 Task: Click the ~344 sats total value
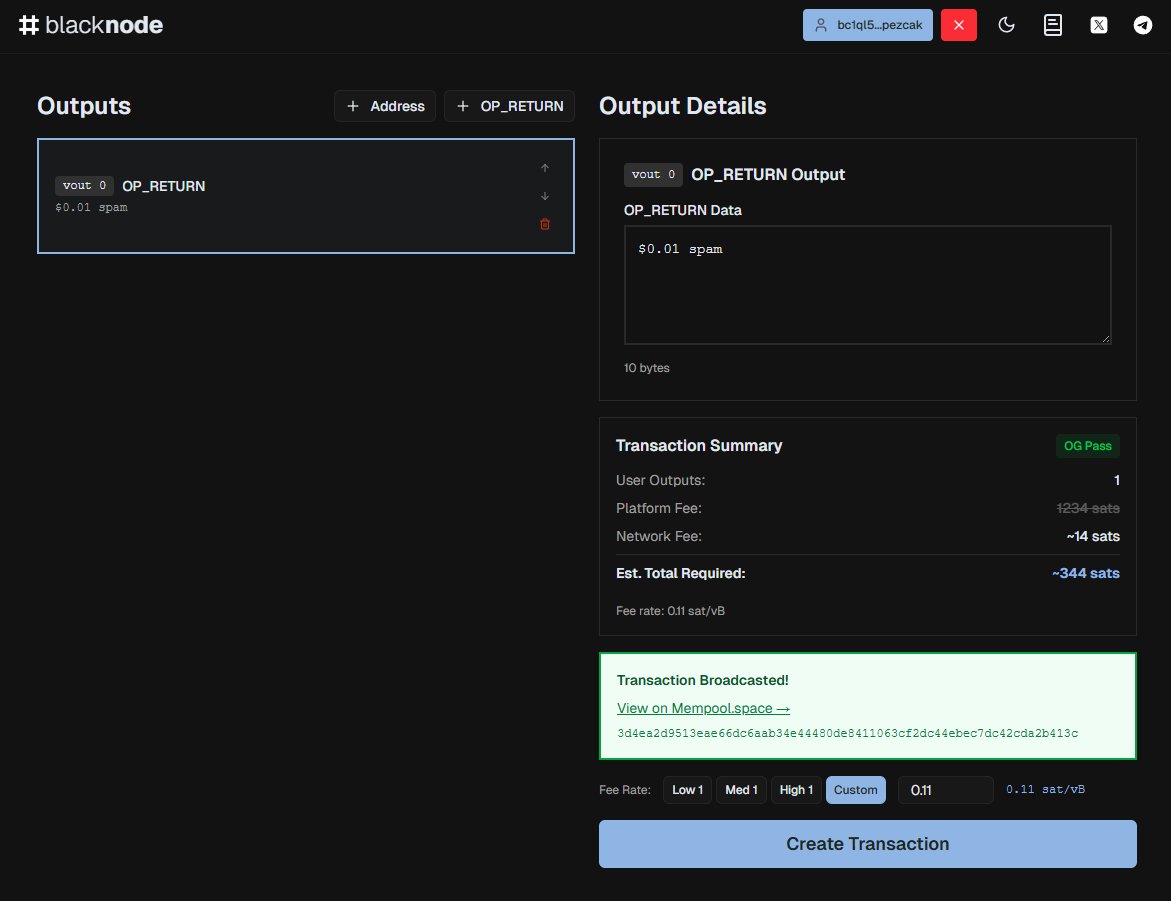1085,573
